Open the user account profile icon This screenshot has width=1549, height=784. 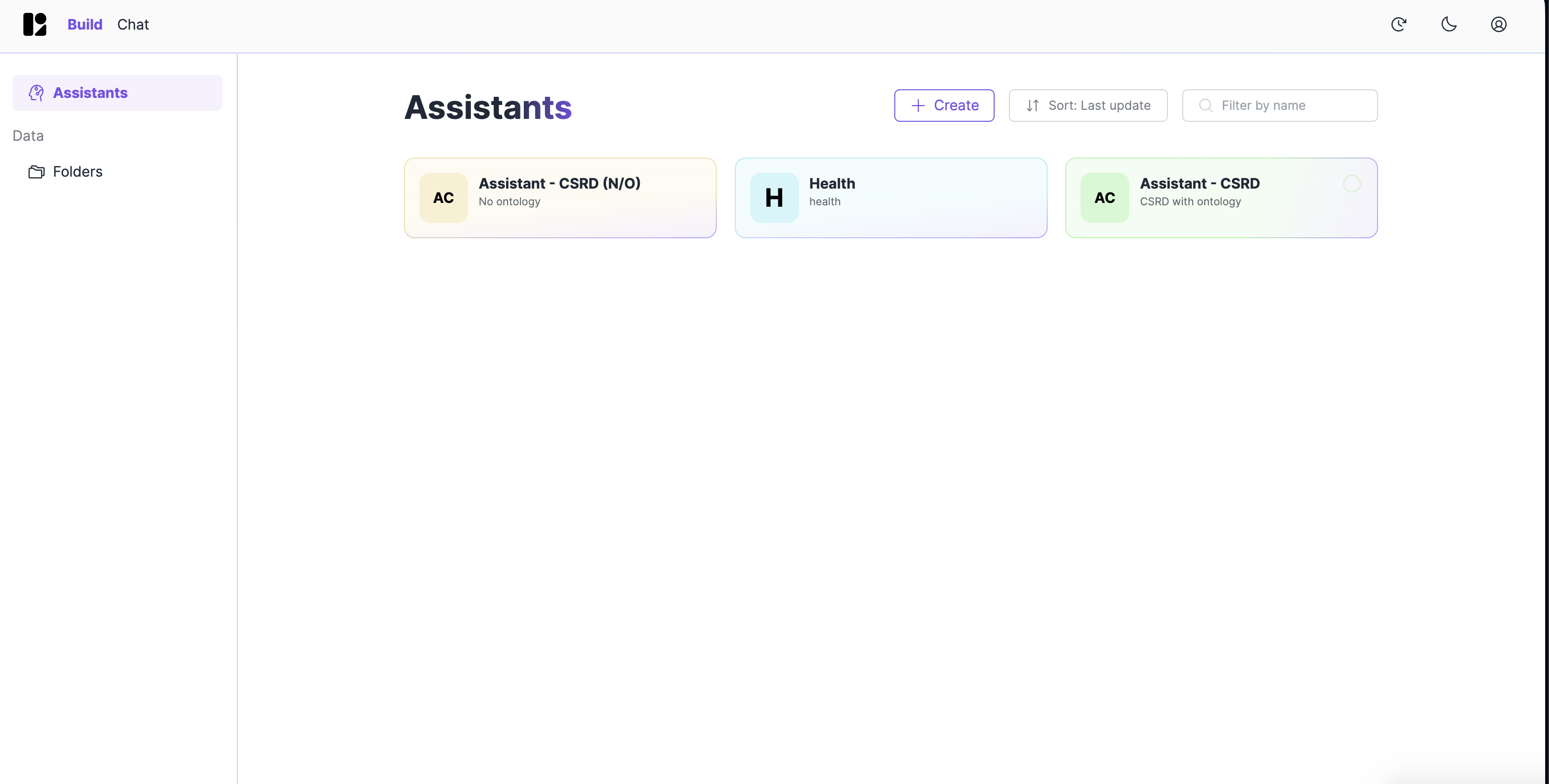[x=1498, y=25]
